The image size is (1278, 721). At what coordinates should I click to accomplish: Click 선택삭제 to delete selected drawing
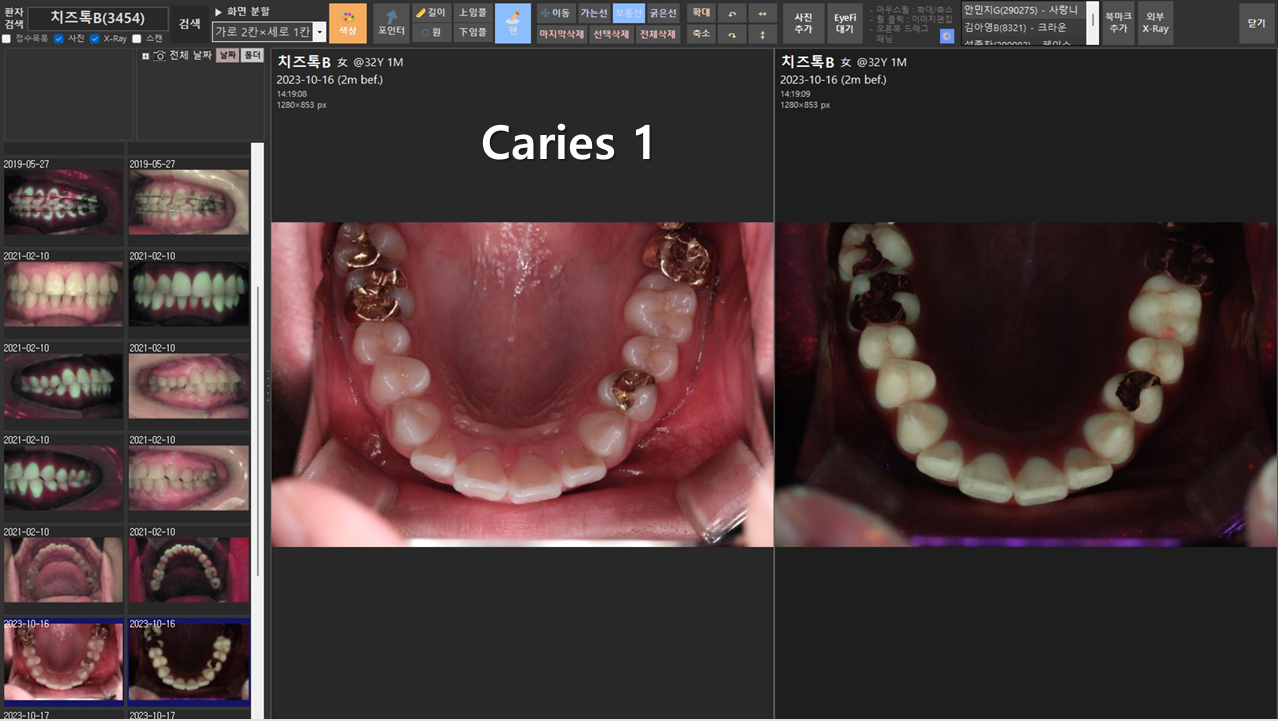click(x=611, y=33)
